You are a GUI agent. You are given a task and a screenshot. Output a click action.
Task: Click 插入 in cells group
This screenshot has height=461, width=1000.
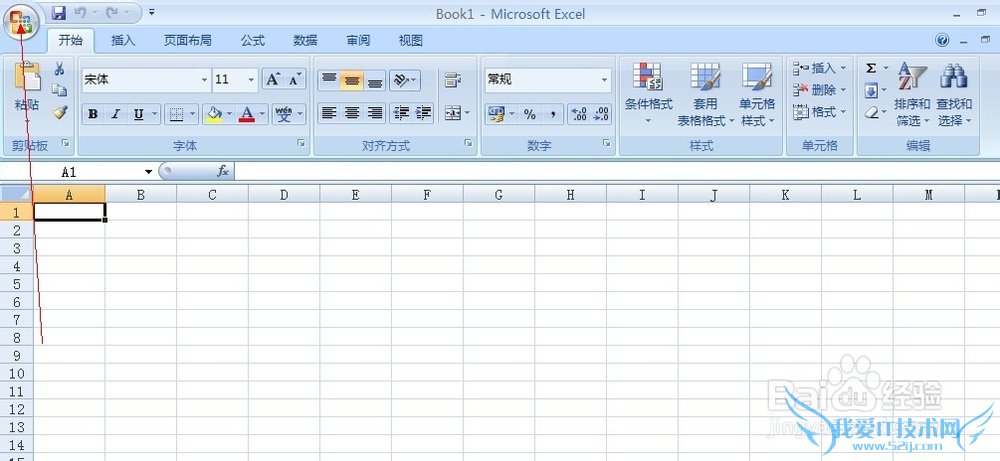819,68
